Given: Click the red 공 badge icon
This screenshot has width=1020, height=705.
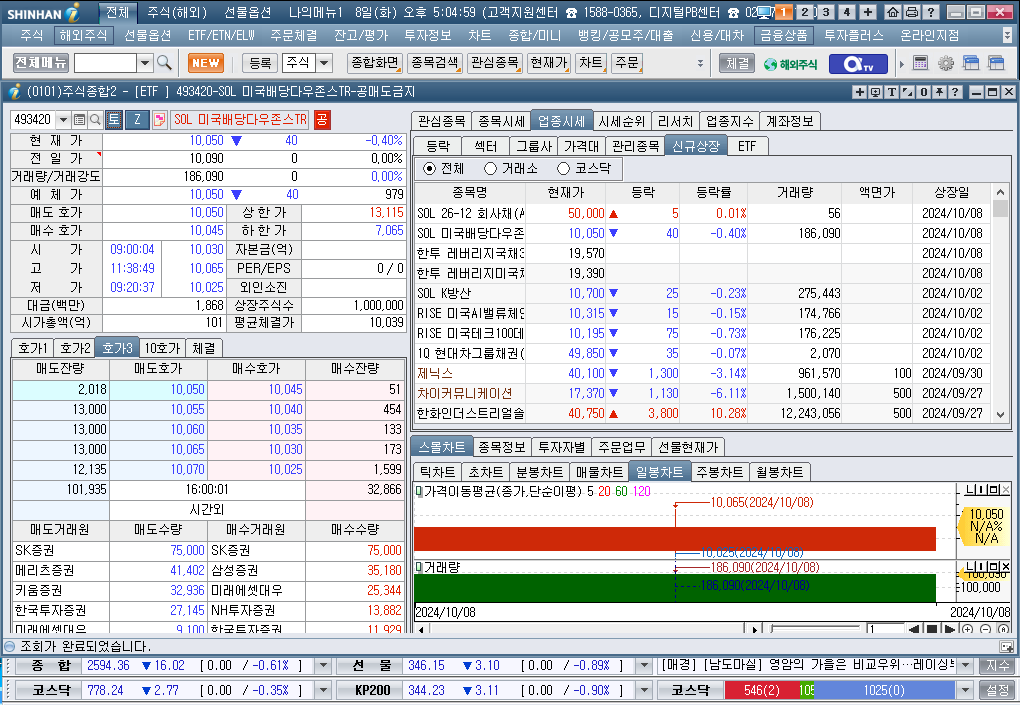Looking at the screenshot, I should tap(322, 120).
